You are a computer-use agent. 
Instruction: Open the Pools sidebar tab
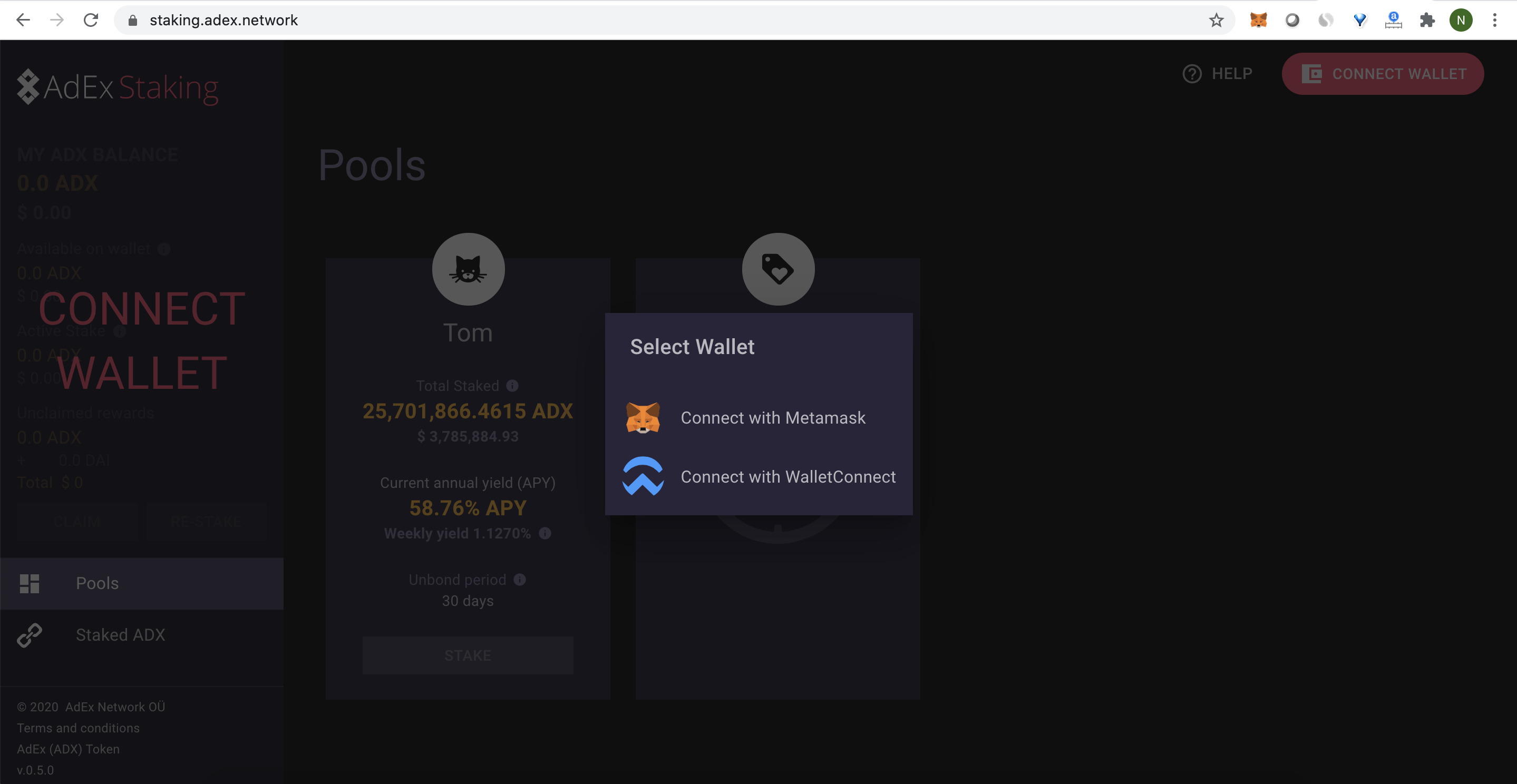pos(142,583)
